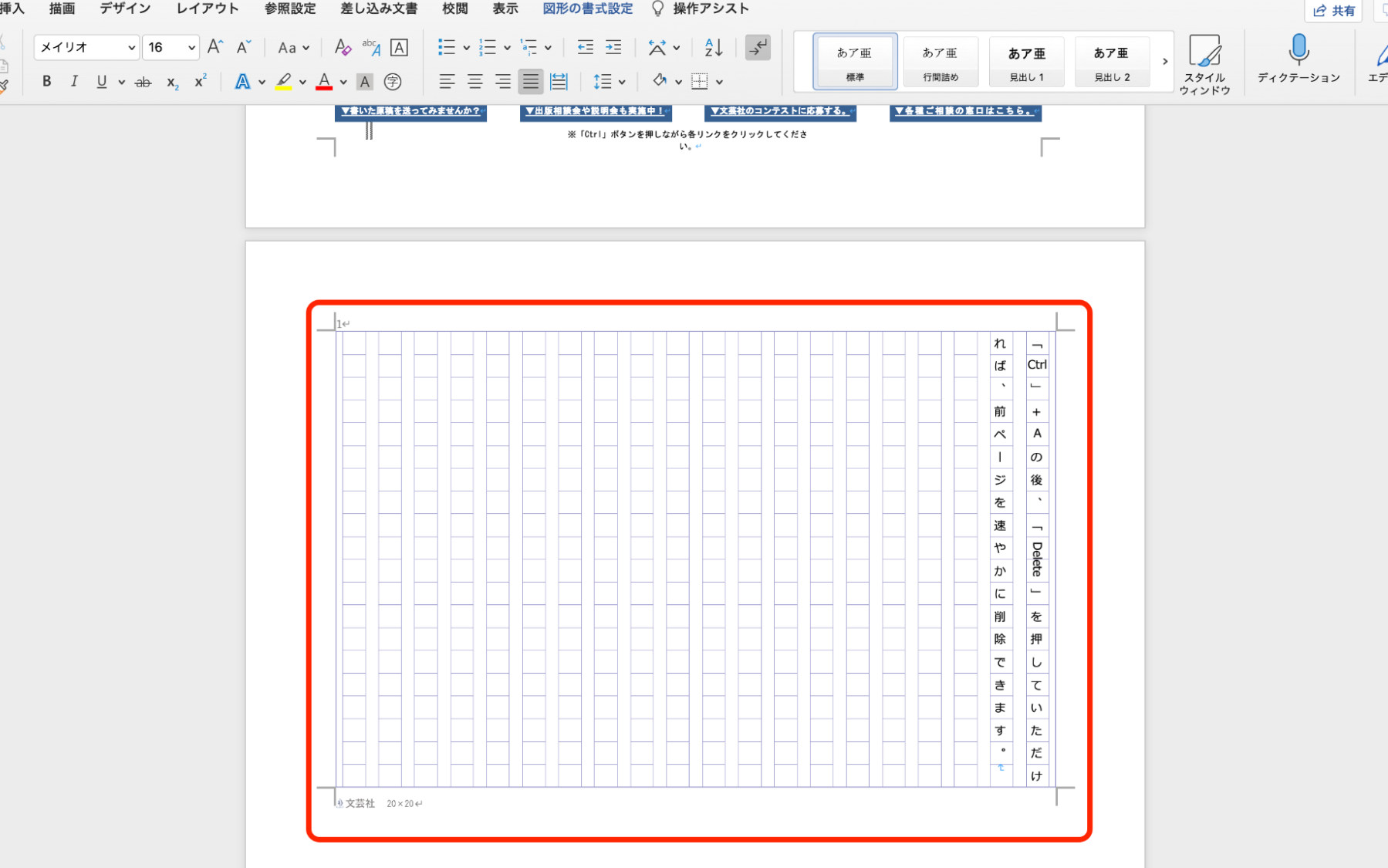Apply subscript formatting

tap(171, 81)
